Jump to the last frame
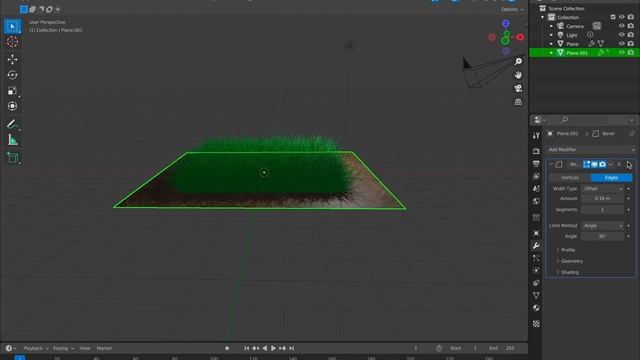The height and width of the screenshot is (360, 640). [291, 349]
